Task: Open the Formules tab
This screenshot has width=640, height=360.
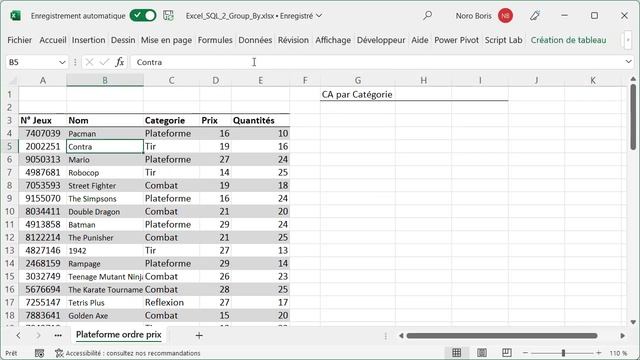Action: tap(215, 40)
